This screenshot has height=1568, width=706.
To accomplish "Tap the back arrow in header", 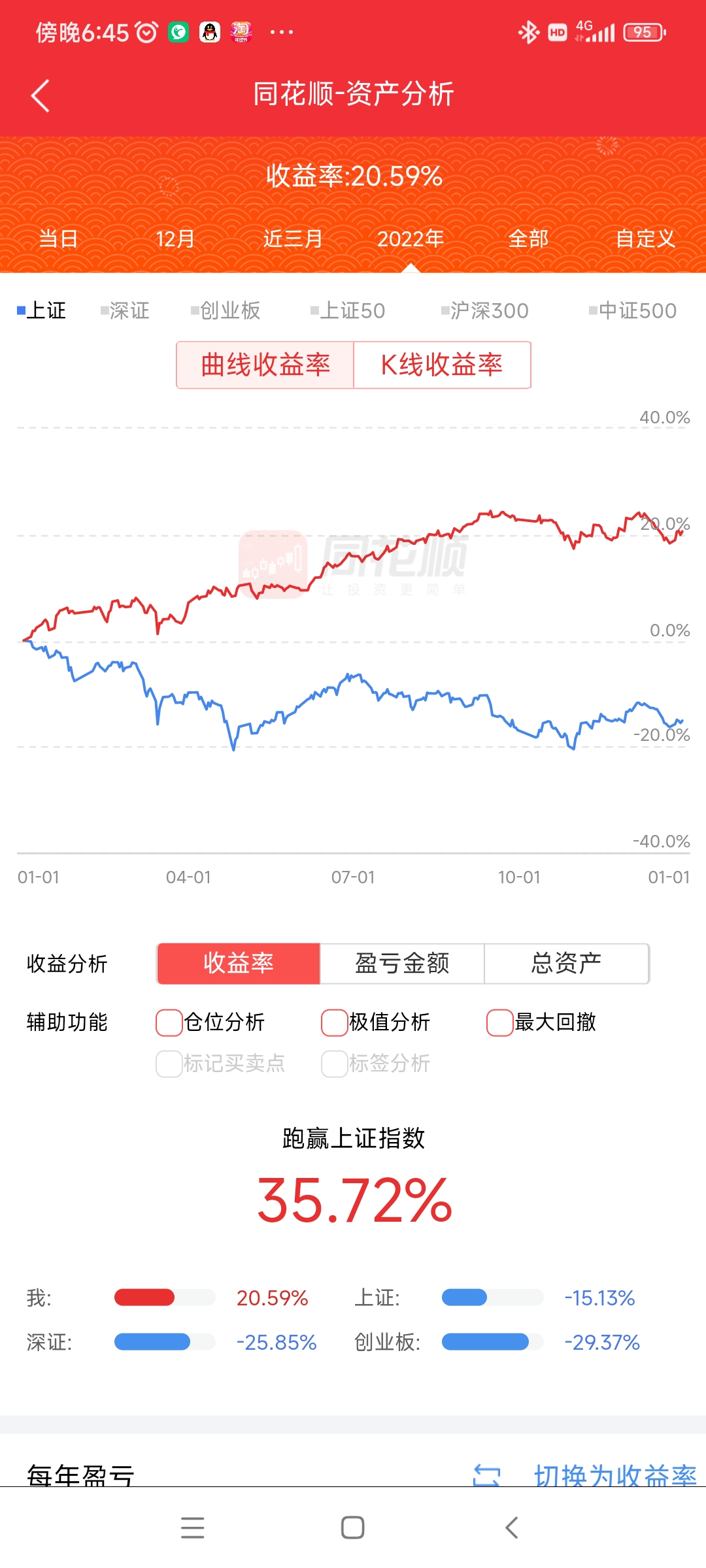I will tap(41, 96).
